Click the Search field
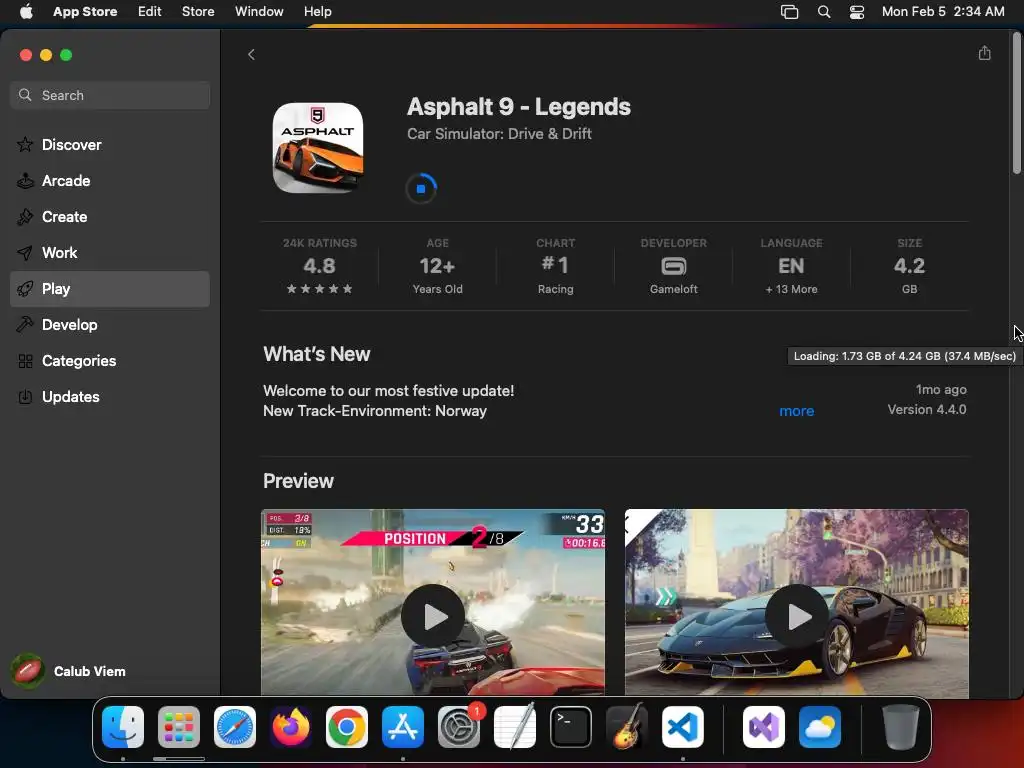The image size is (1024, 768). (x=110, y=95)
